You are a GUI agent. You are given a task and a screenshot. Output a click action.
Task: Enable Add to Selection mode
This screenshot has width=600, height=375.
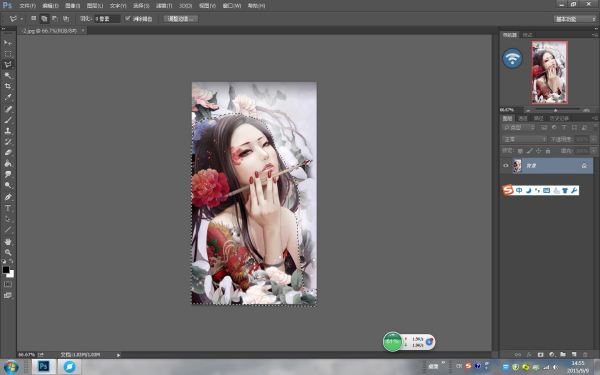click(x=44, y=18)
